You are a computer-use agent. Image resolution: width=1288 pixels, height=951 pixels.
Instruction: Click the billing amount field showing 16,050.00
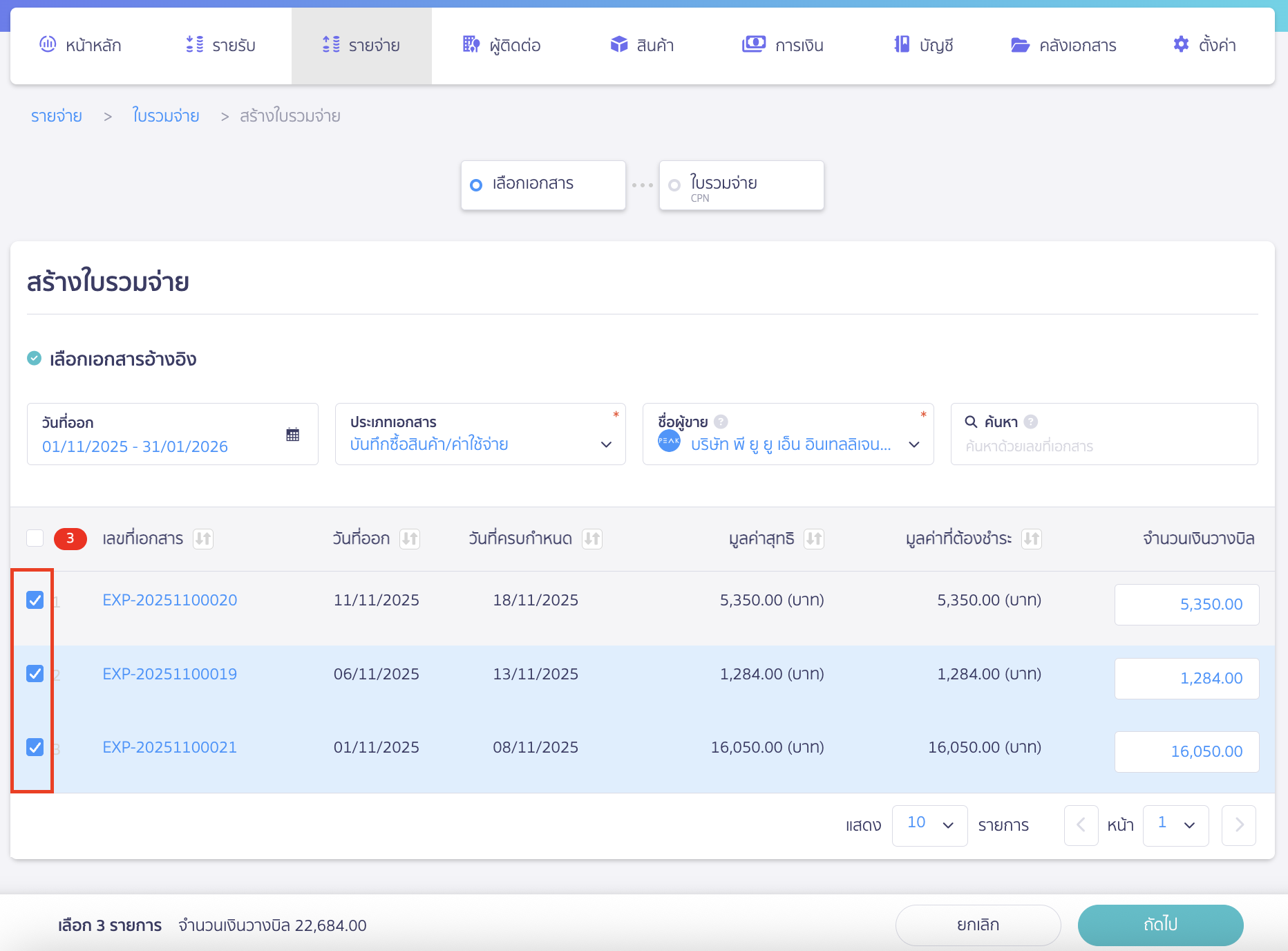(1186, 751)
